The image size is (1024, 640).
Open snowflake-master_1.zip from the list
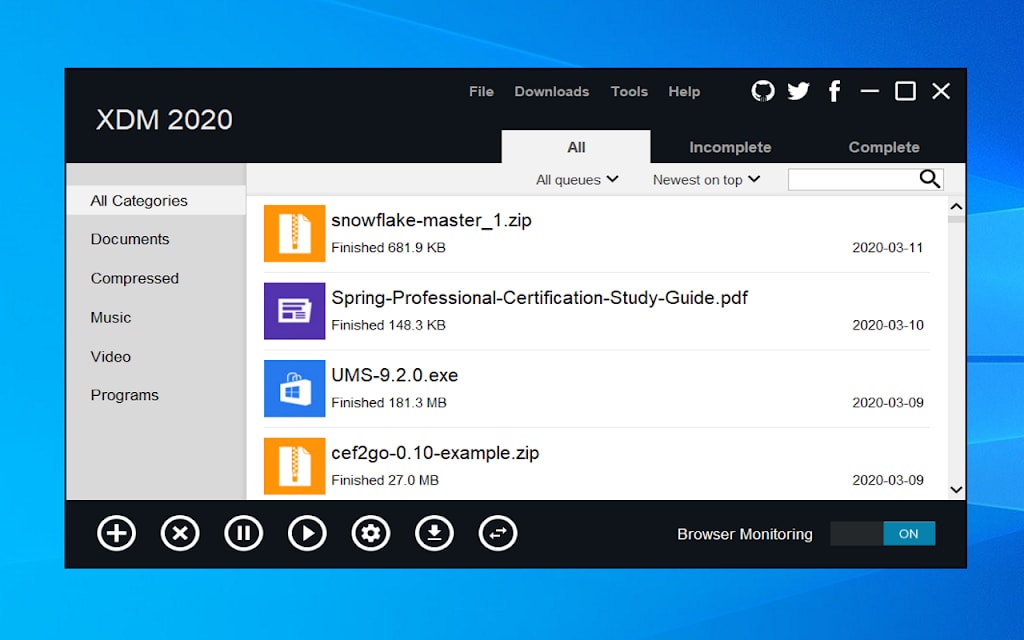431,220
